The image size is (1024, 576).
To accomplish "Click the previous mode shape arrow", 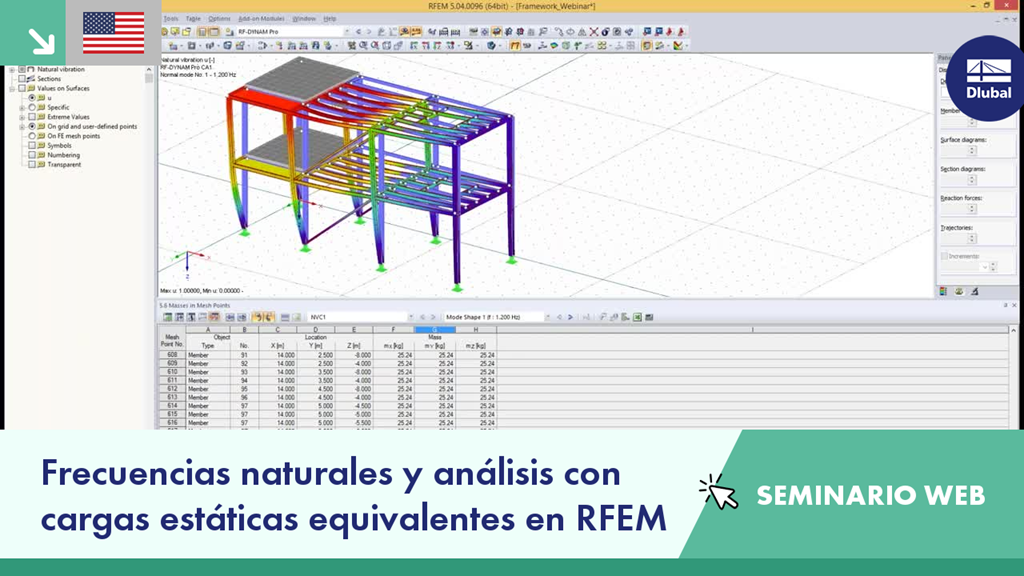I will (x=559, y=317).
